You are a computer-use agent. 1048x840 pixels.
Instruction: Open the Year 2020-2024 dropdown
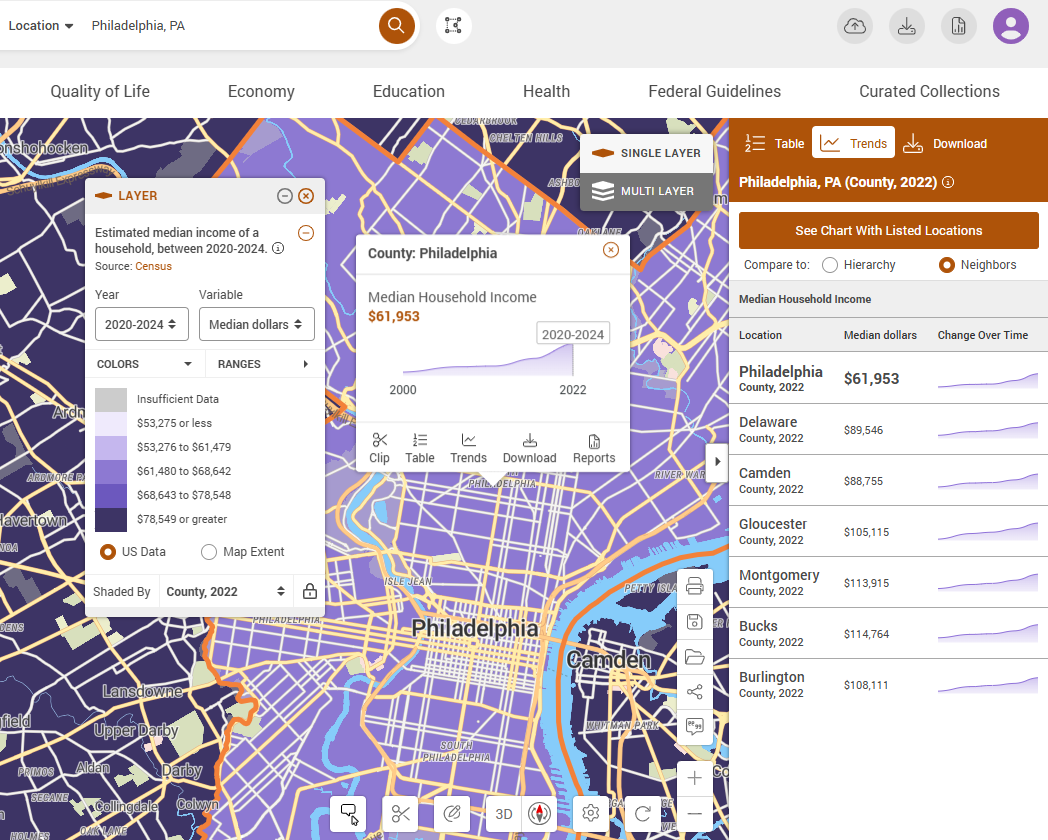142,324
